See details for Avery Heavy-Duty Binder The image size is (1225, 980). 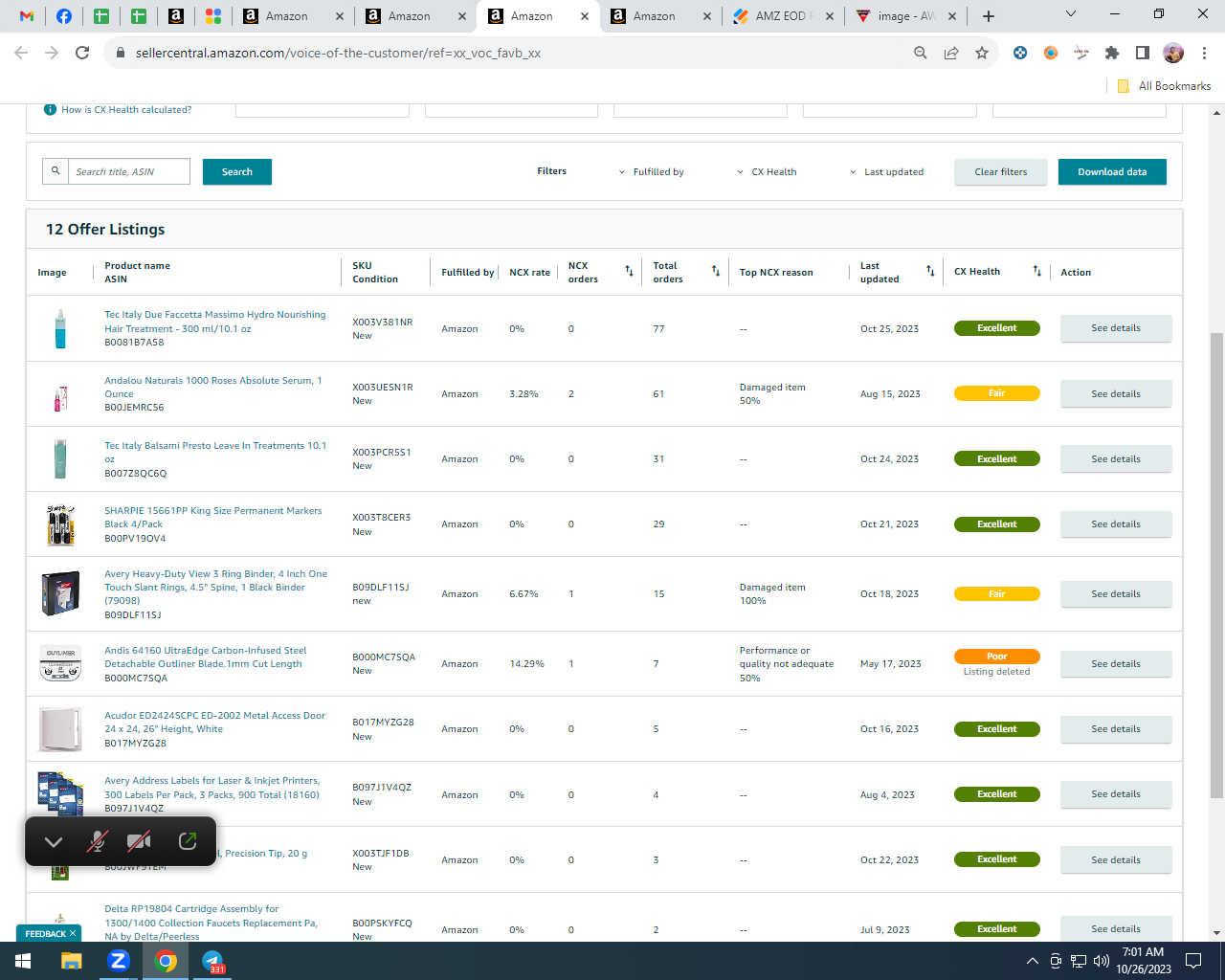click(1116, 594)
